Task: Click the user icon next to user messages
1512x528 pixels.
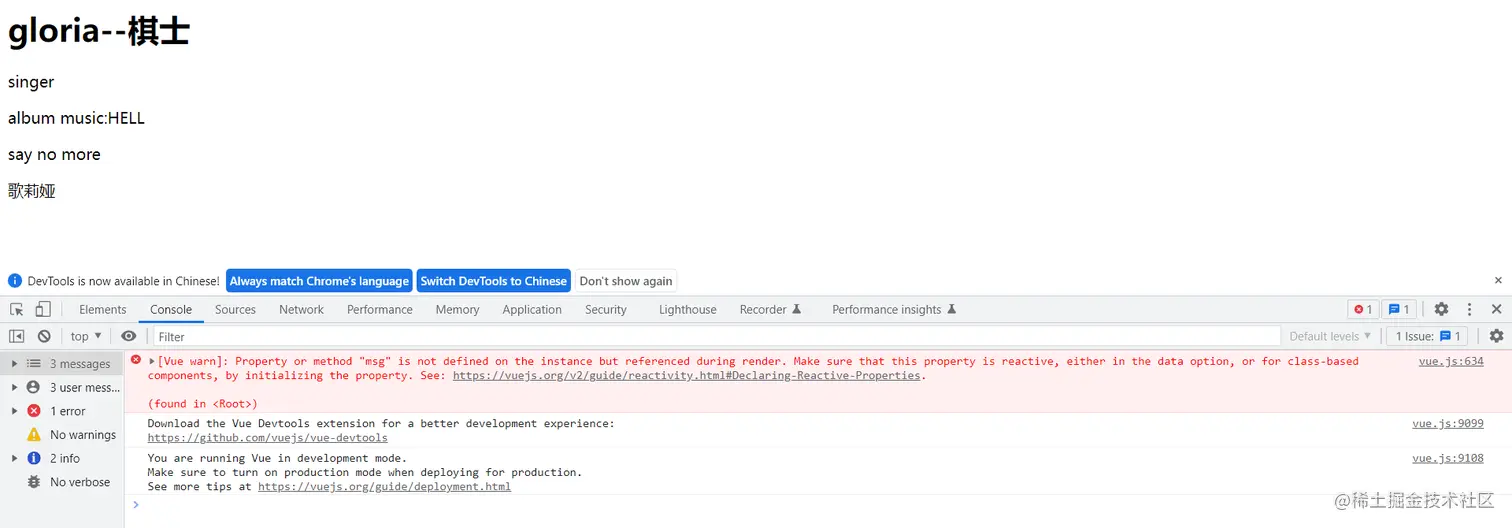Action: tap(34, 388)
